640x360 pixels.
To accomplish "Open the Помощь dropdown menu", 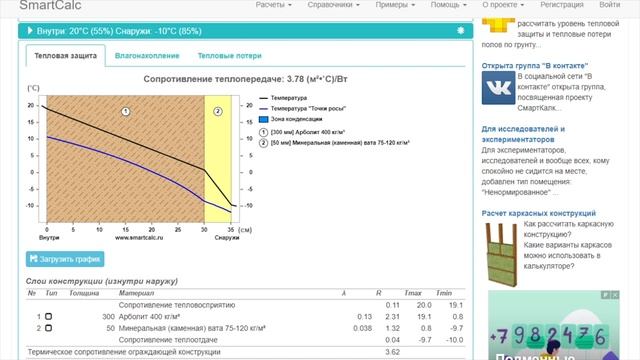I will [x=449, y=5].
